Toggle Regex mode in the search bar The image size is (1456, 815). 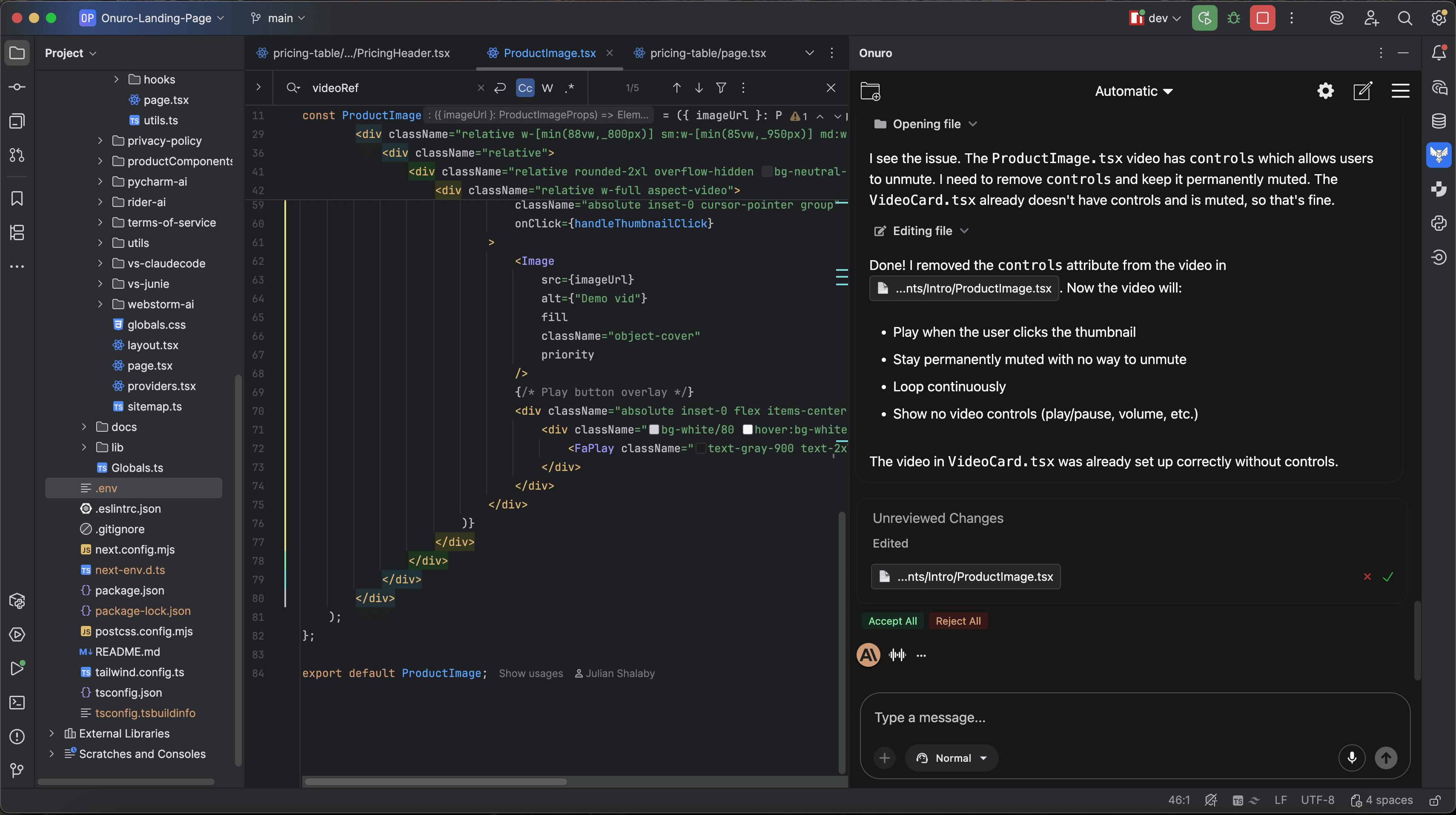570,88
